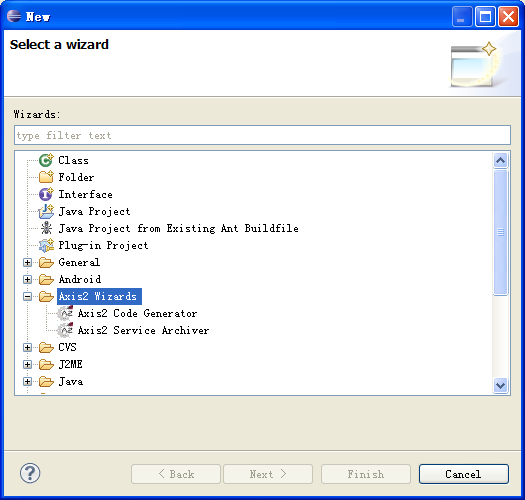Image resolution: width=525 pixels, height=500 pixels.
Task: Click inside the type filter text field
Action: click(x=262, y=135)
